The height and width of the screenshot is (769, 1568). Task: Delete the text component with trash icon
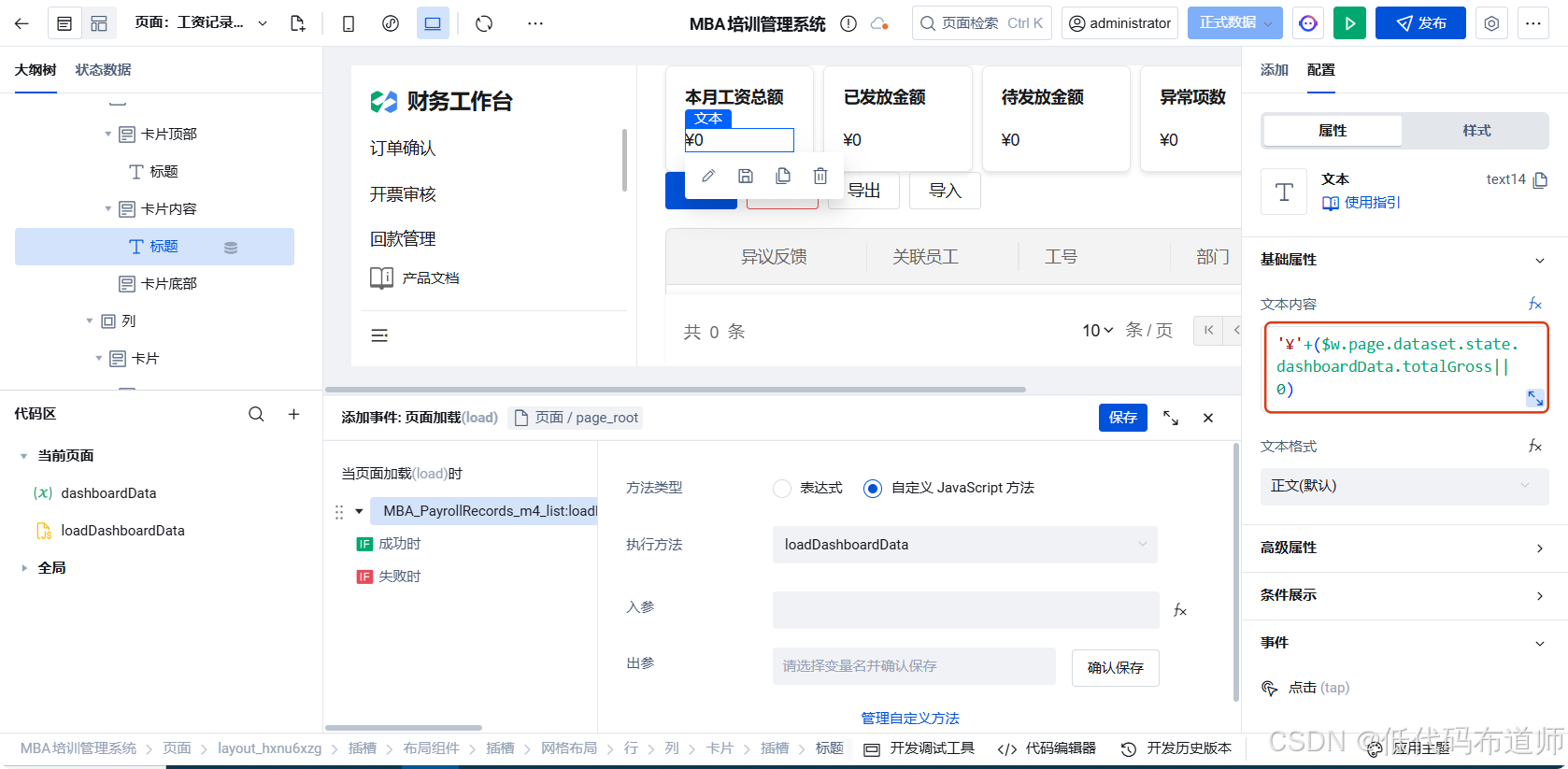coord(820,176)
